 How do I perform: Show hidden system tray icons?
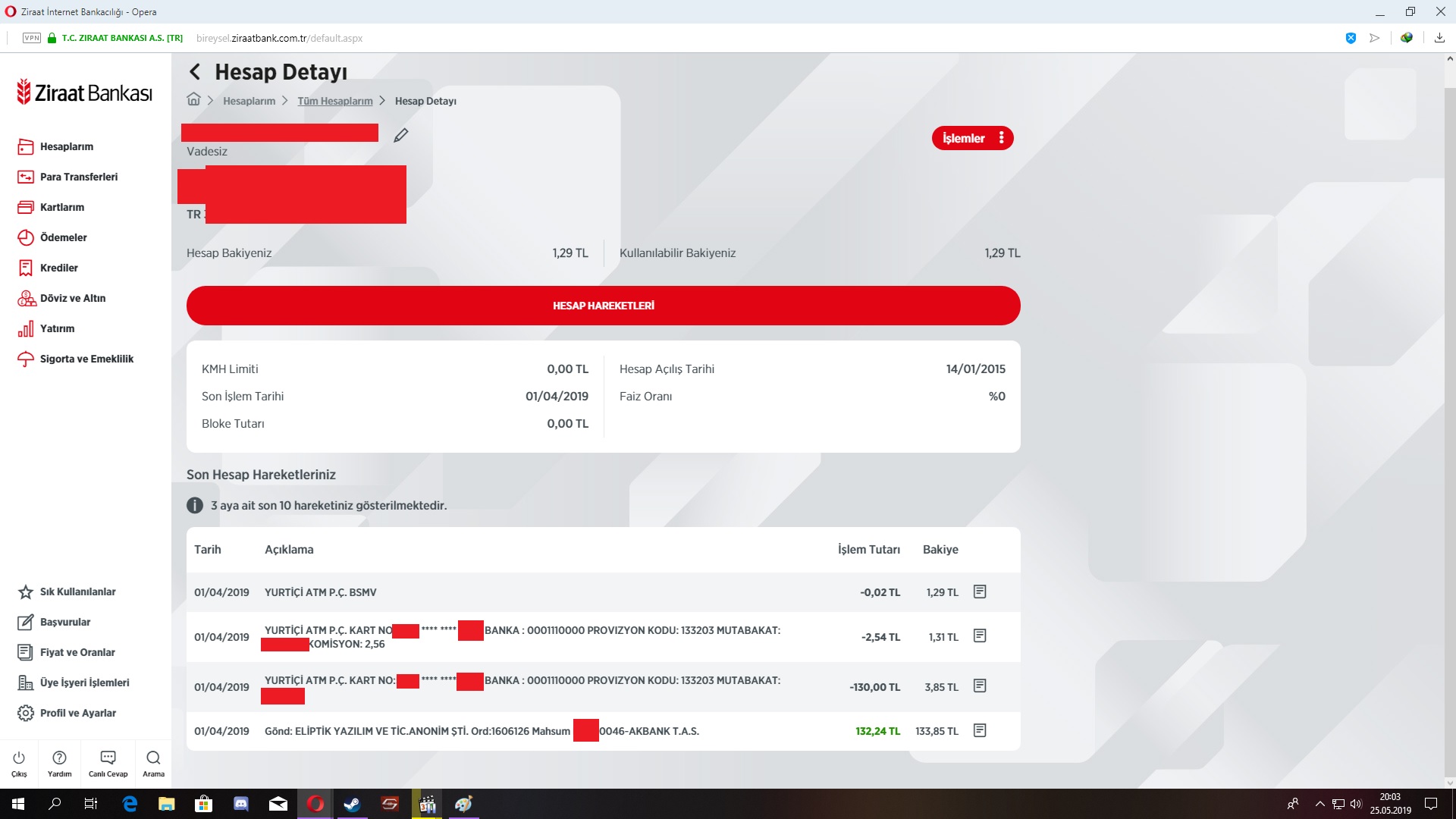(x=1319, y=804)
